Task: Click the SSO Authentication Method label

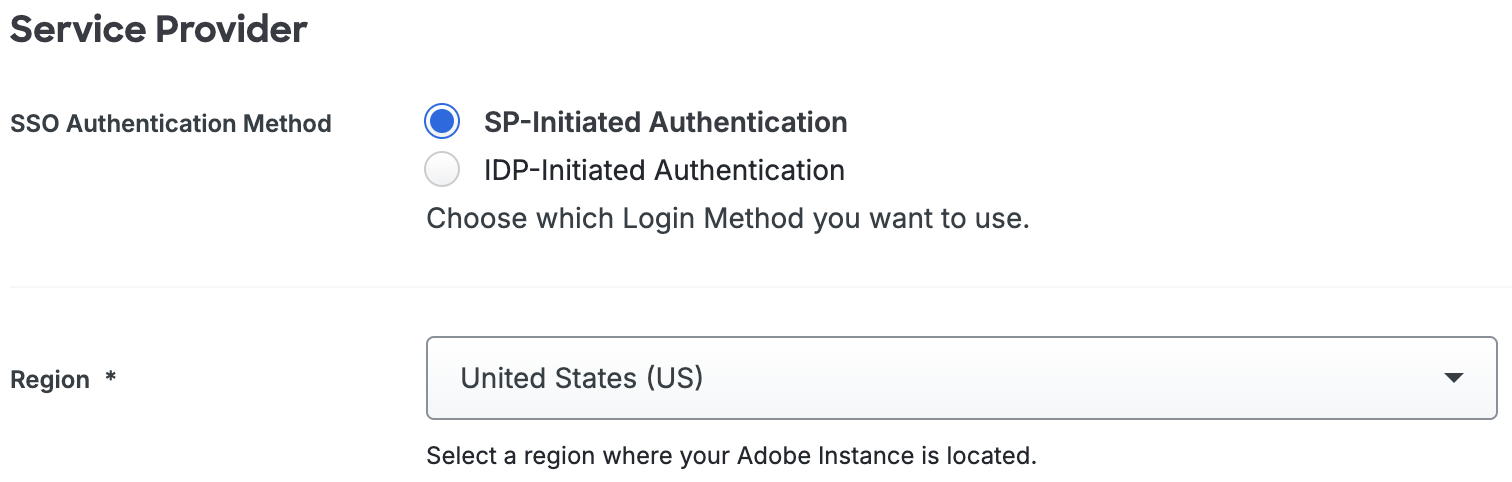Action: point(170,124)
